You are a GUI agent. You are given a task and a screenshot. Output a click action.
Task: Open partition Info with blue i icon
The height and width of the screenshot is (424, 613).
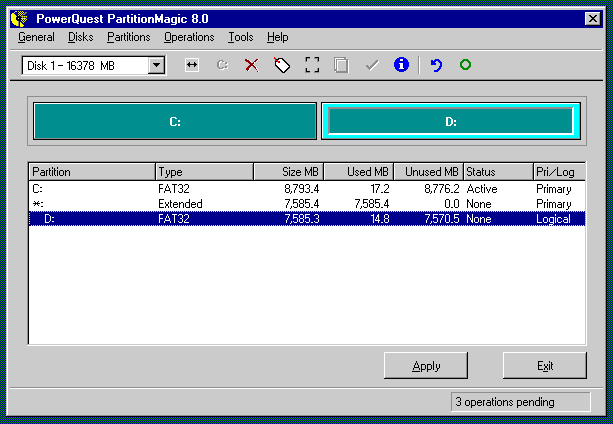pyautogui.click(x=401, y=65)
